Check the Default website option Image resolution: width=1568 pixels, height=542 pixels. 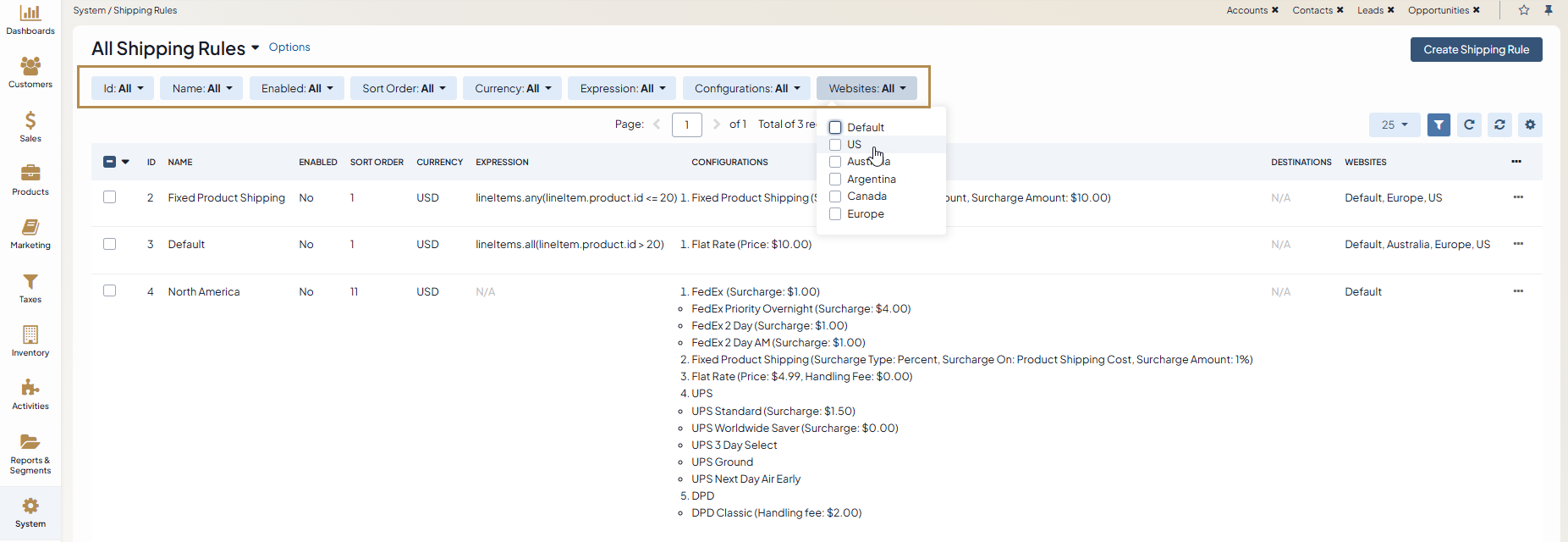[x=835, y=128]
